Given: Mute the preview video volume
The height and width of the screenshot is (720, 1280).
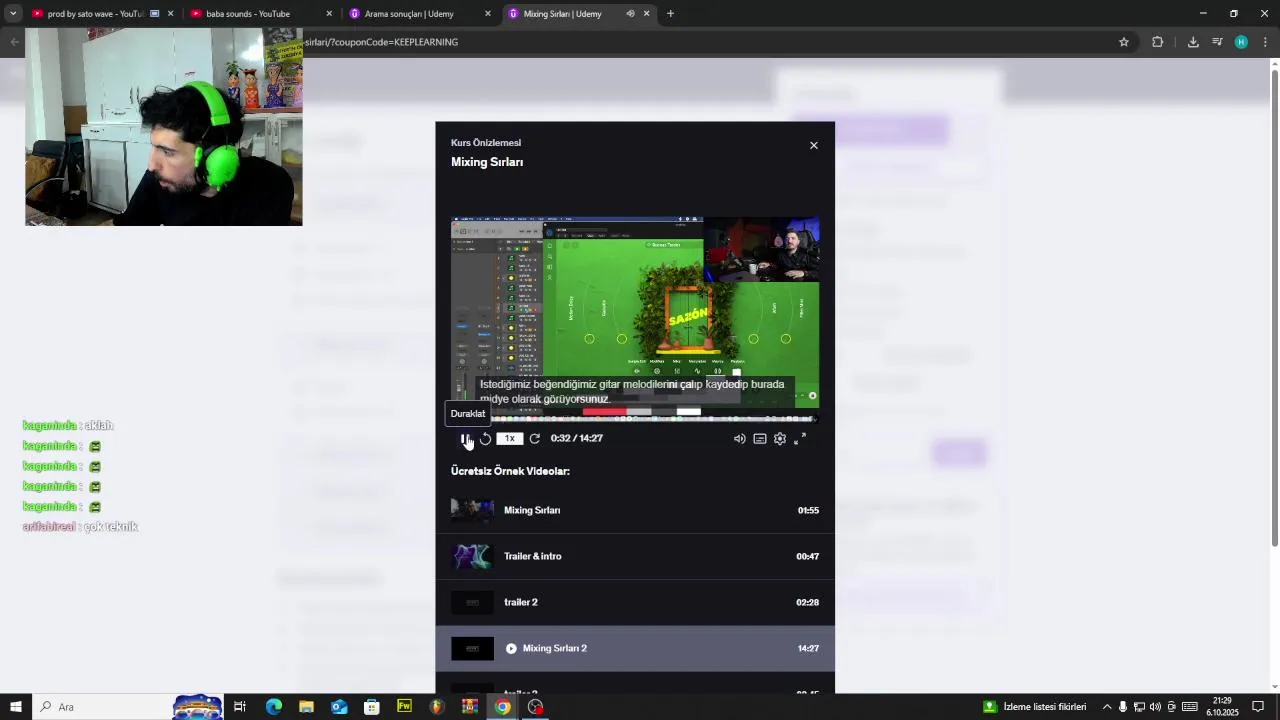Looking at the screenshot, I should click(x=739, y=439).
